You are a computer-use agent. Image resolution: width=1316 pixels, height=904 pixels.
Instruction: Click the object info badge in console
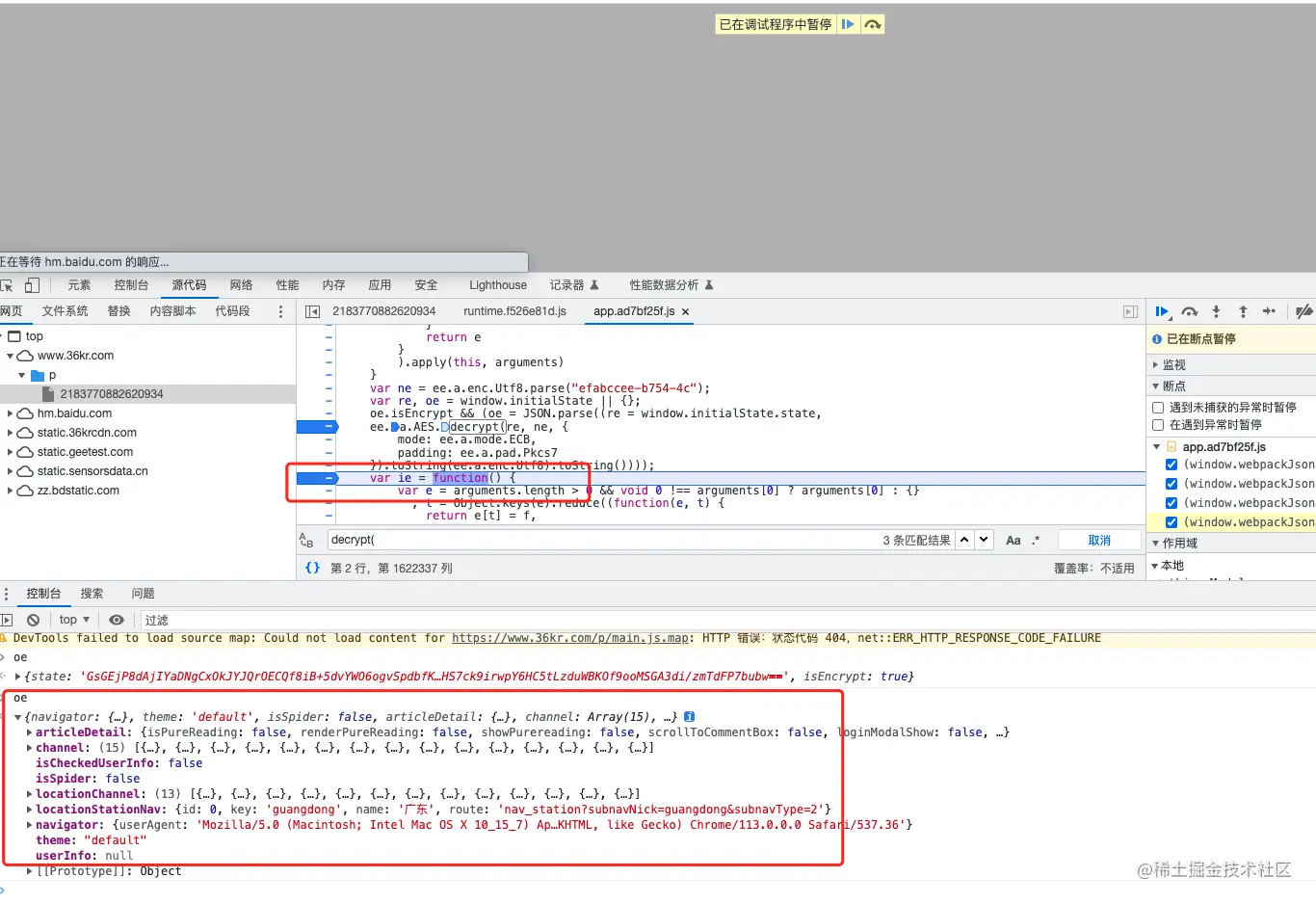pos(689,717)
